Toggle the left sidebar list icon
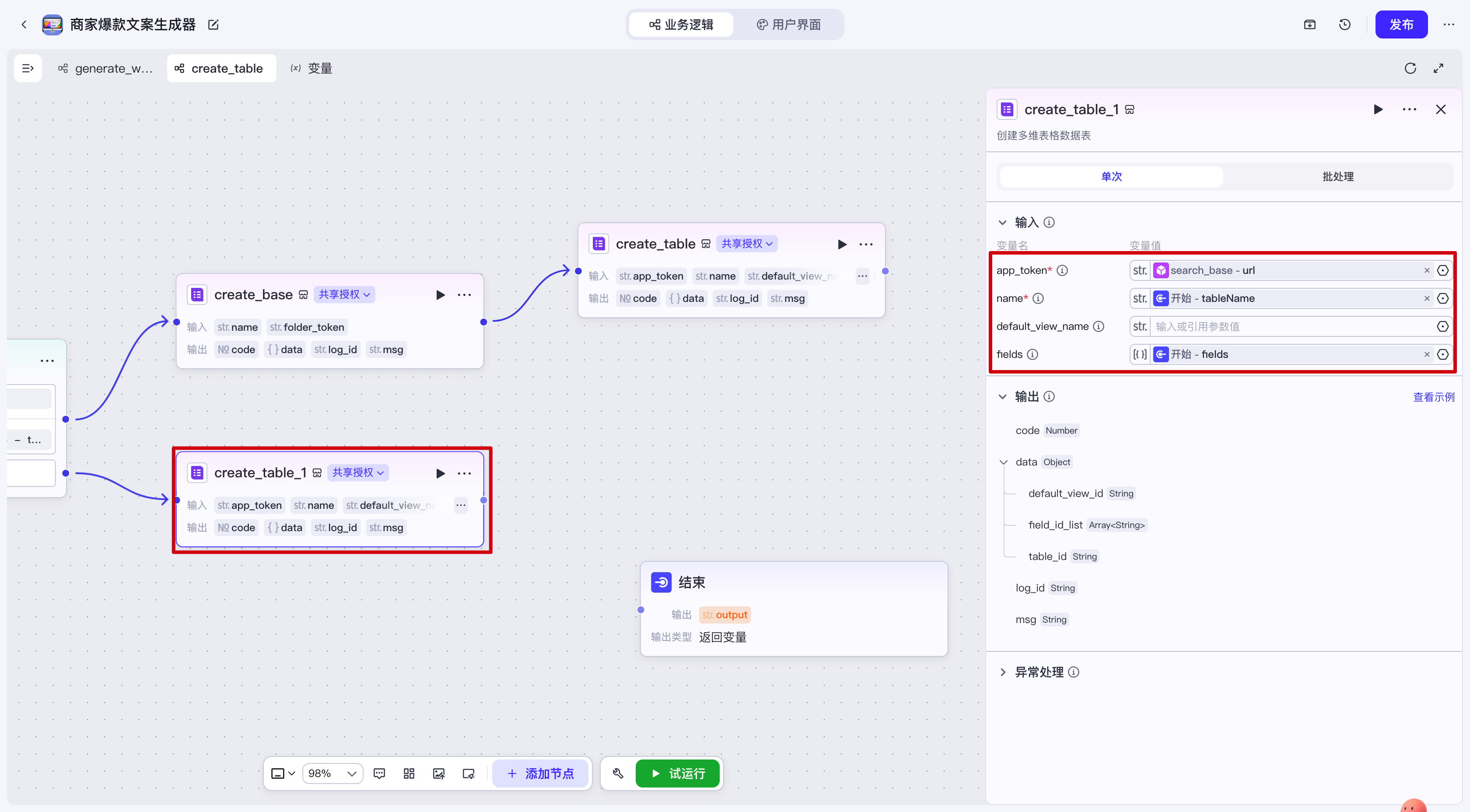The image size is (1470, 812). coord(28,69)
